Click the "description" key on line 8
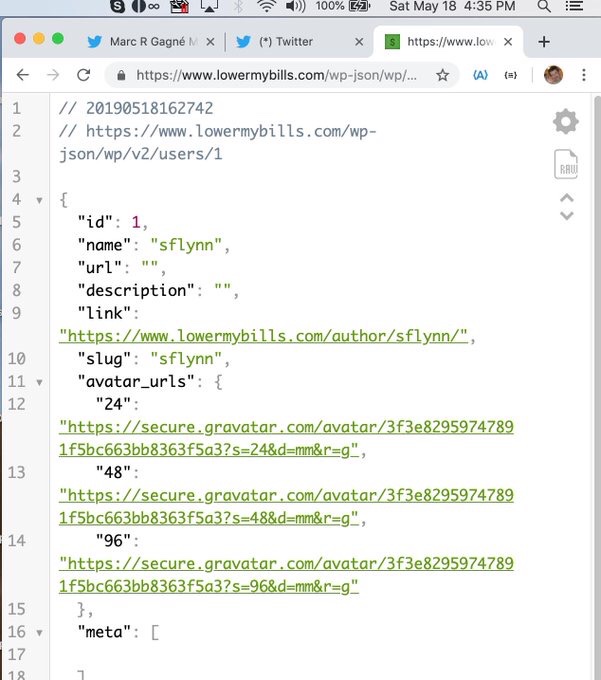This screenshot has height=680, width=601. tap(136, 291)
